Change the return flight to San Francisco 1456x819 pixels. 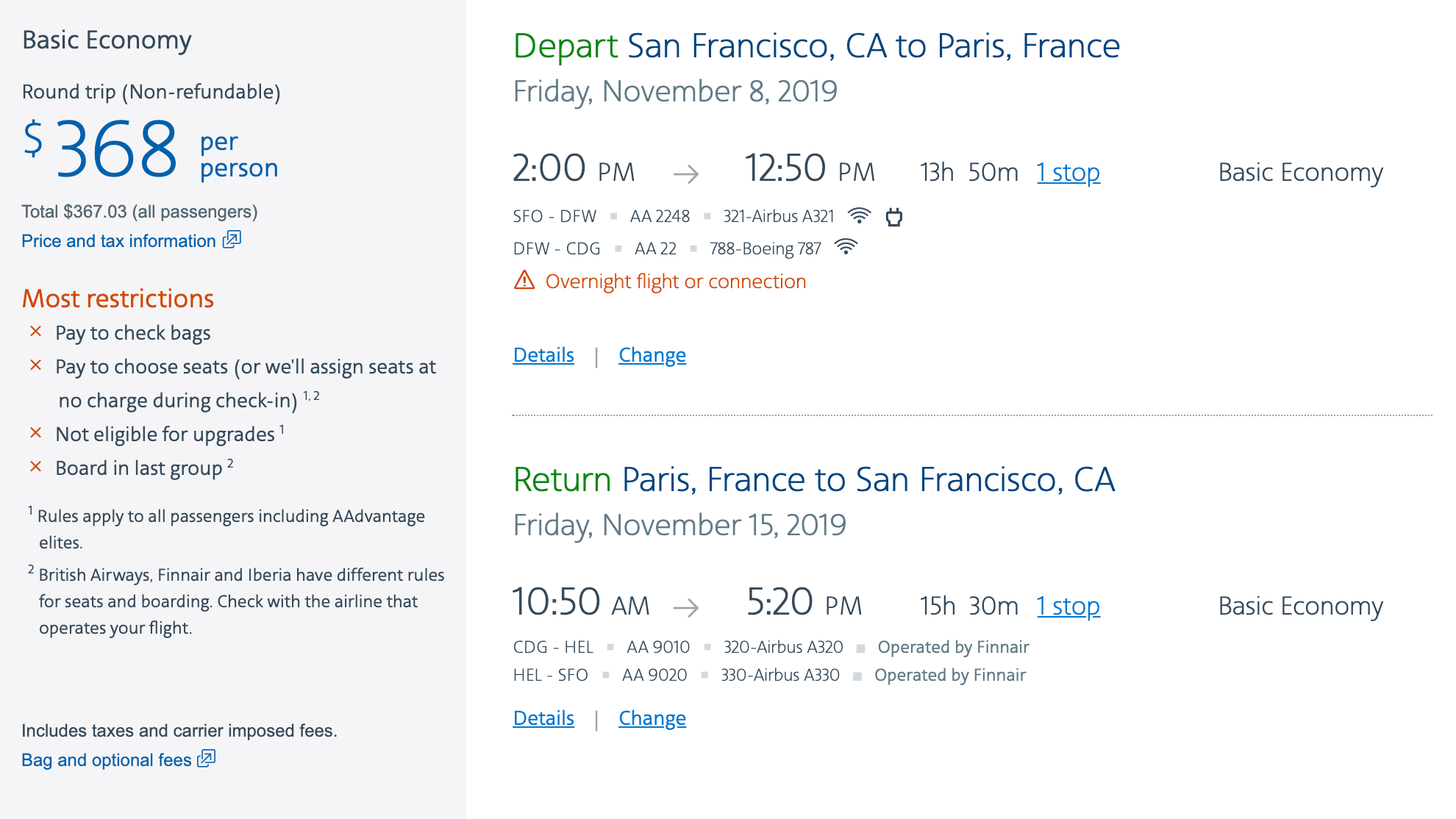[652, 718]
